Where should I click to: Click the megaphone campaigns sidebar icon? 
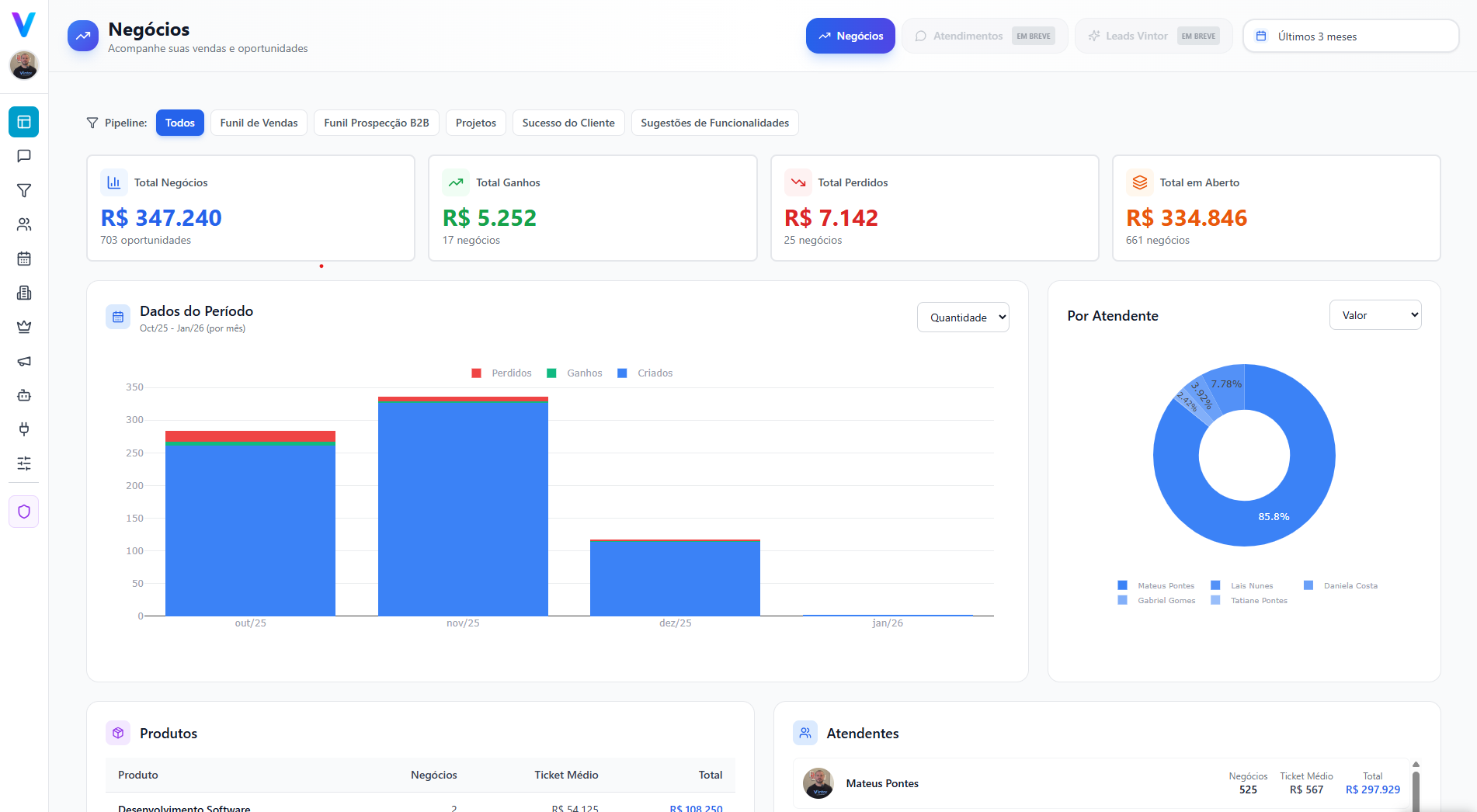[x=24, y=361]
